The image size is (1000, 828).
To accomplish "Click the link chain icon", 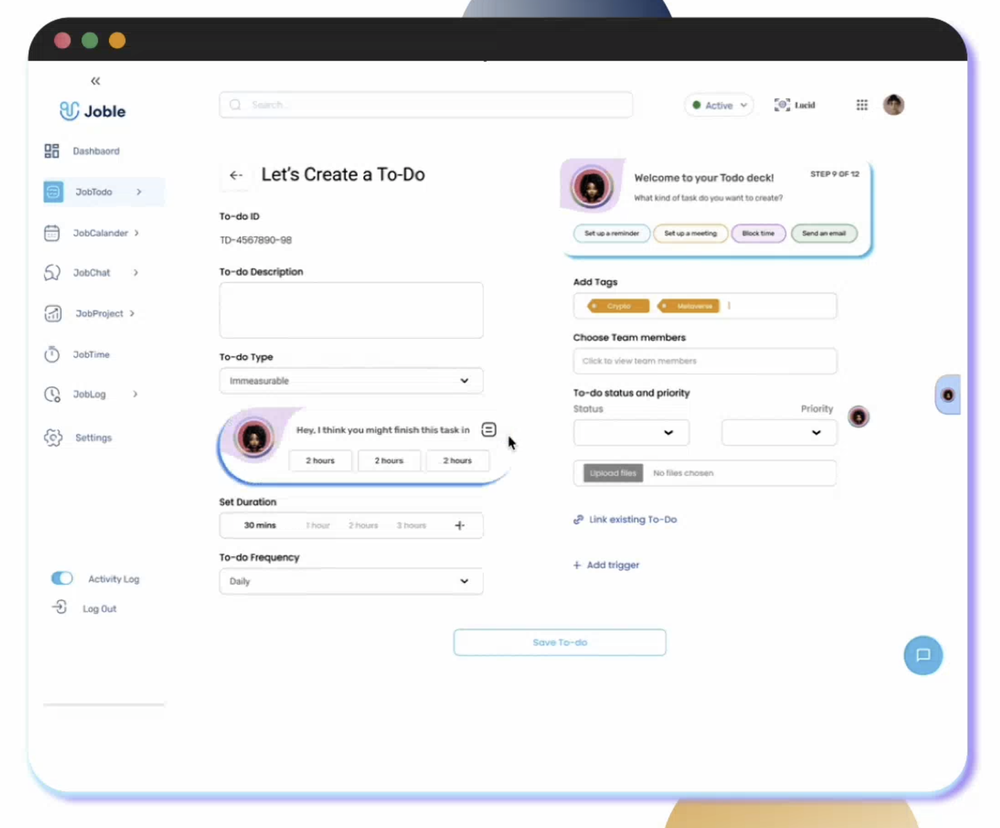I will pyautogui.click(x=578, y=519).
